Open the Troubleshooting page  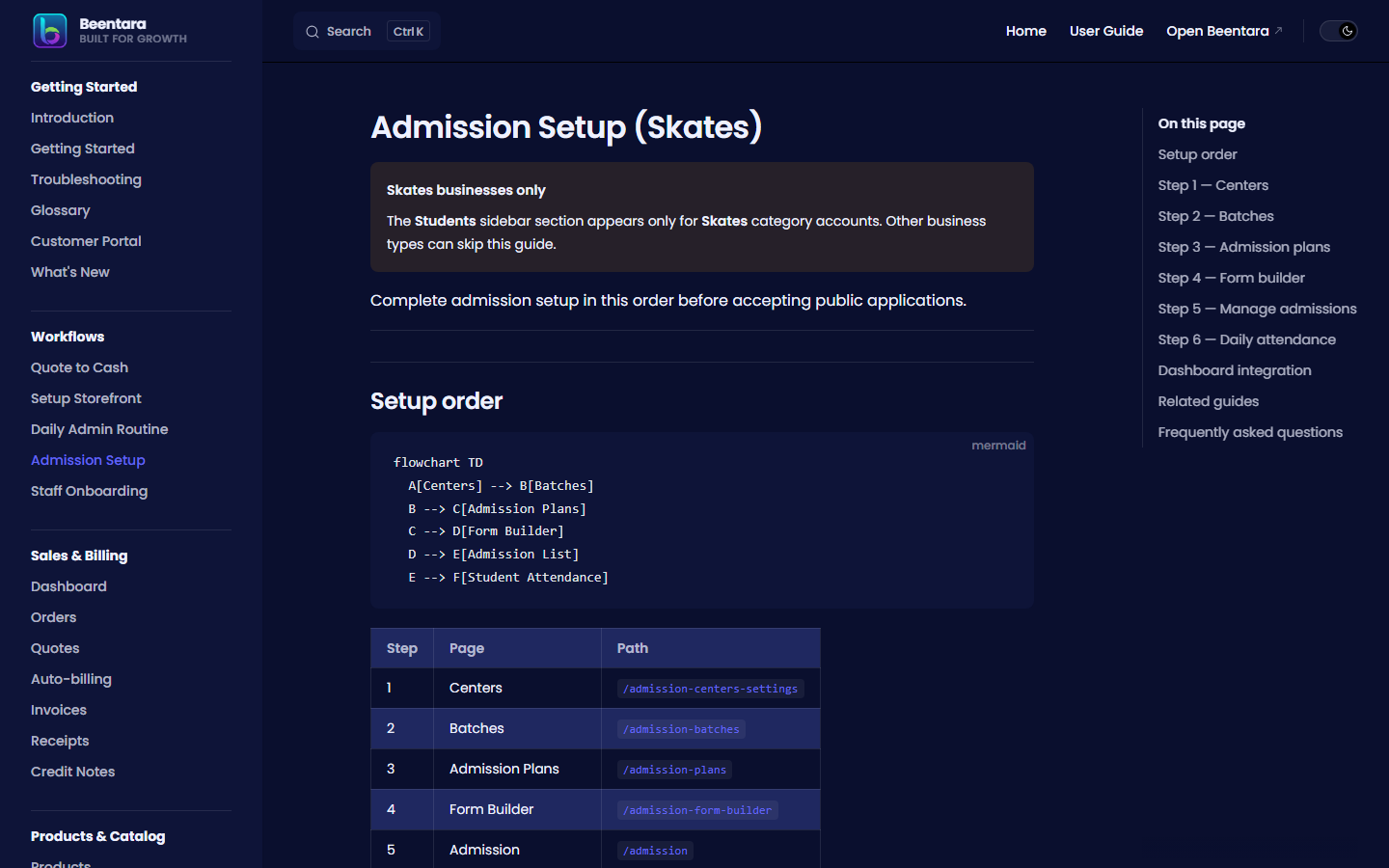(86, 179)
